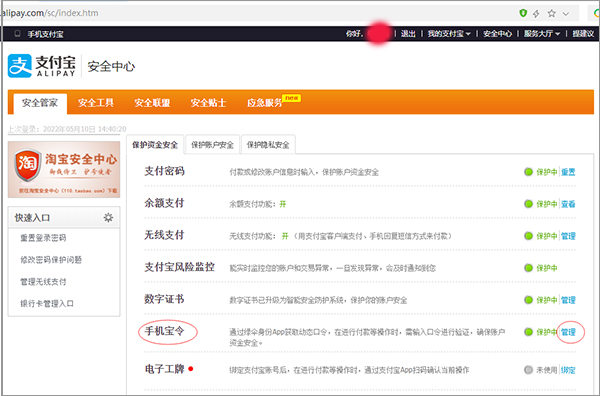Click the 淘宝安全中心 banner

(64, 169)
